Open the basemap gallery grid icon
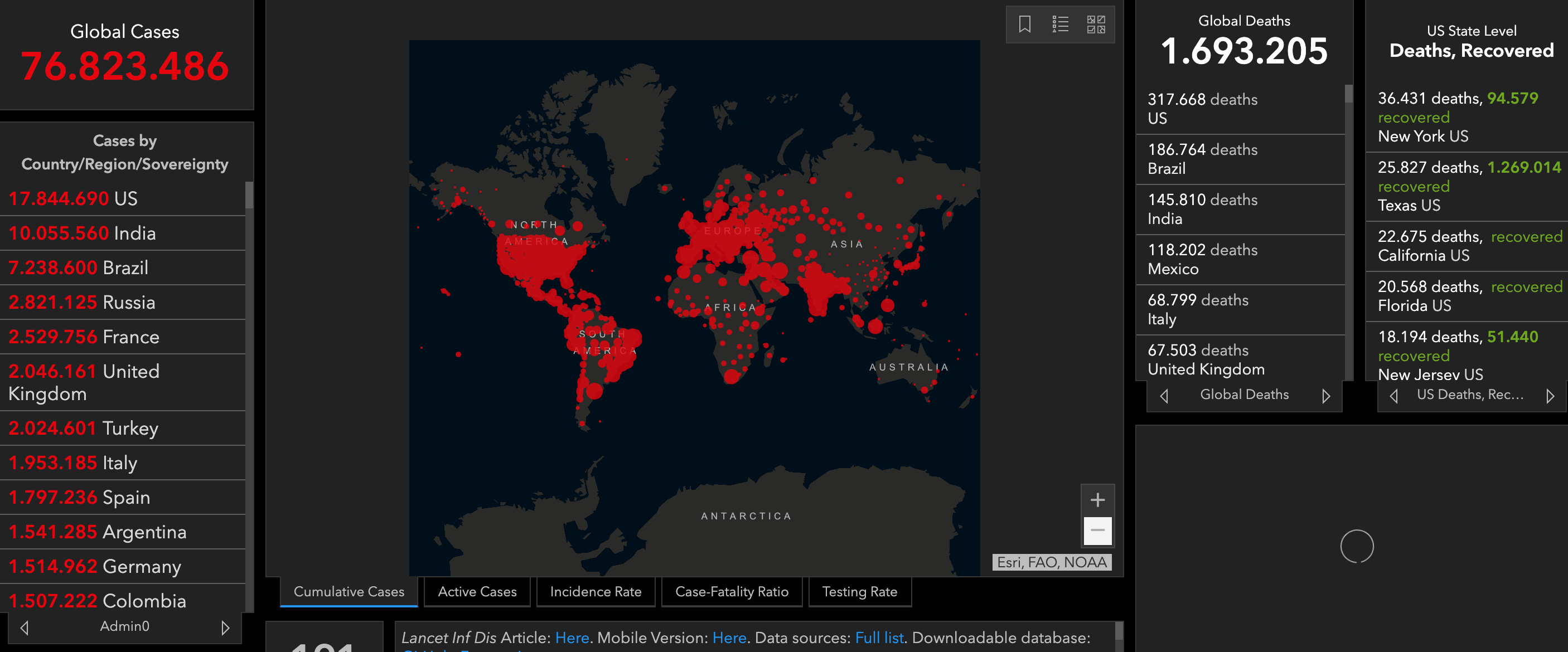Viewport: 1568px width, 652px height. pos(1096,25)
